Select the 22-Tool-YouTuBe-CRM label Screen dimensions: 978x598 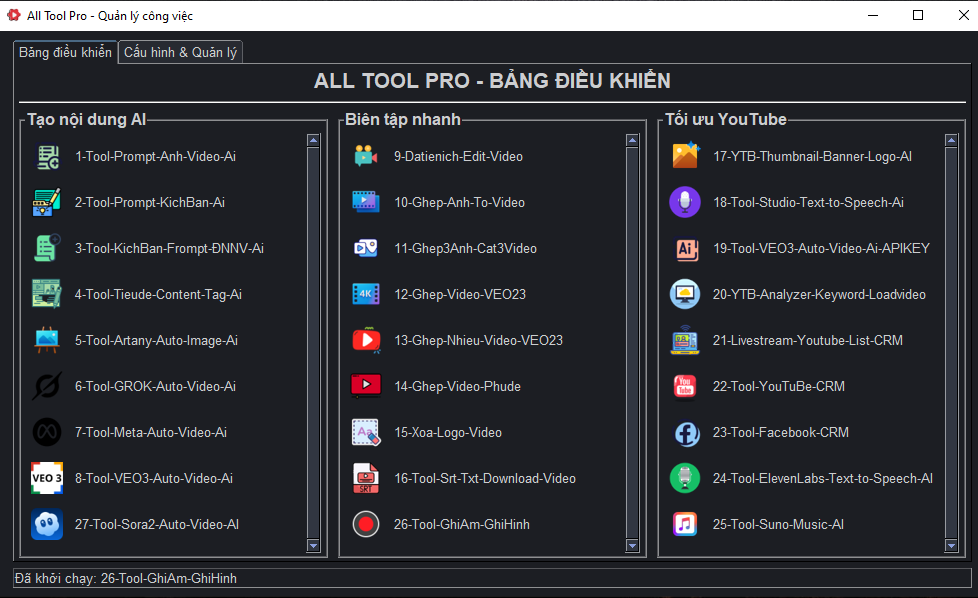tap(779, 387)
